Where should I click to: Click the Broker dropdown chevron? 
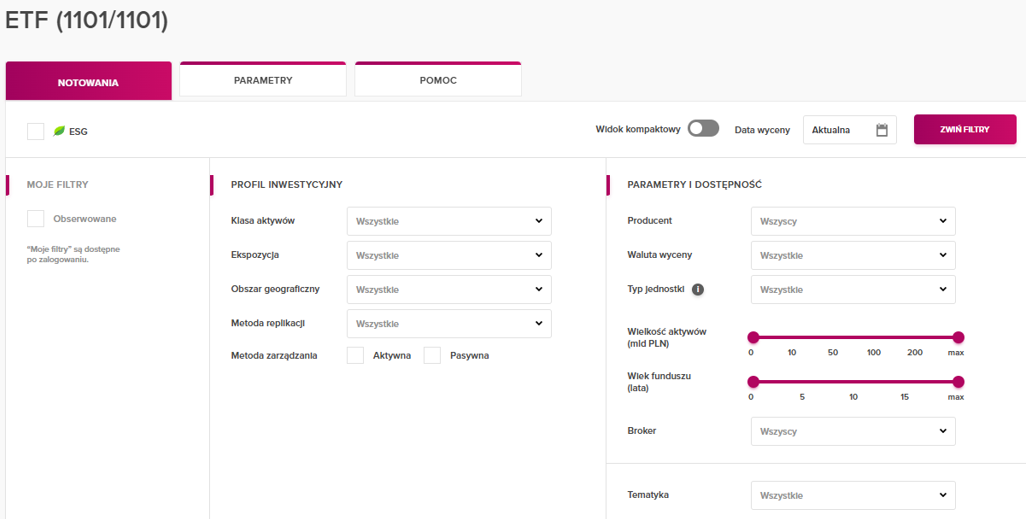pyautogui.click(x=943, y=431)
